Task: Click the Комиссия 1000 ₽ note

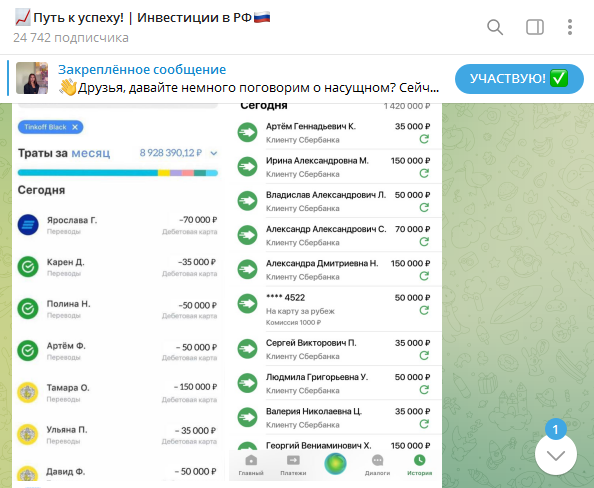Action: point(293,323)
